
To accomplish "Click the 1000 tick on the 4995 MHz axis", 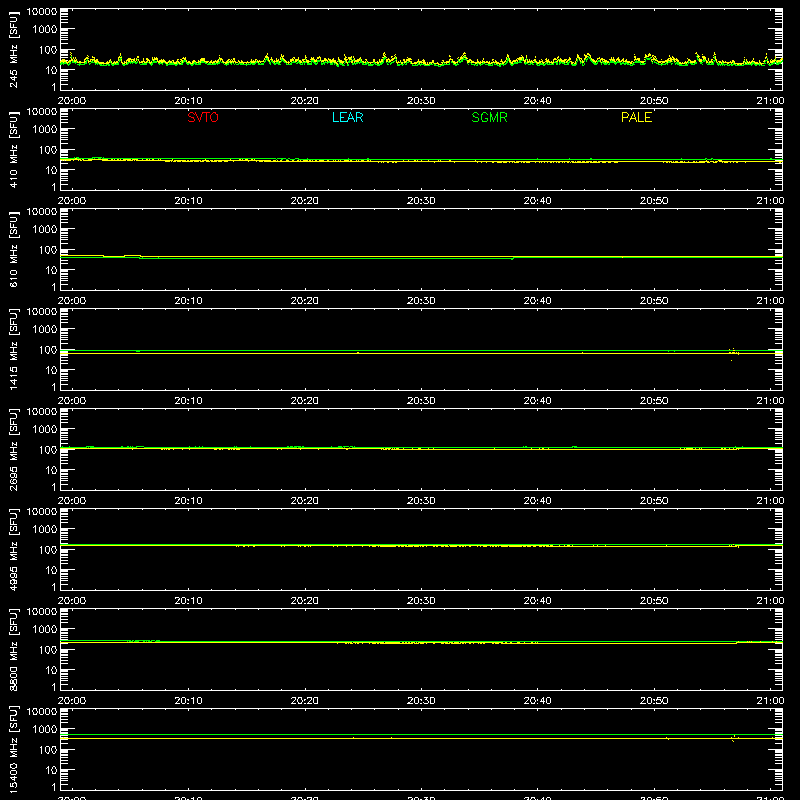I will (45, 529).
